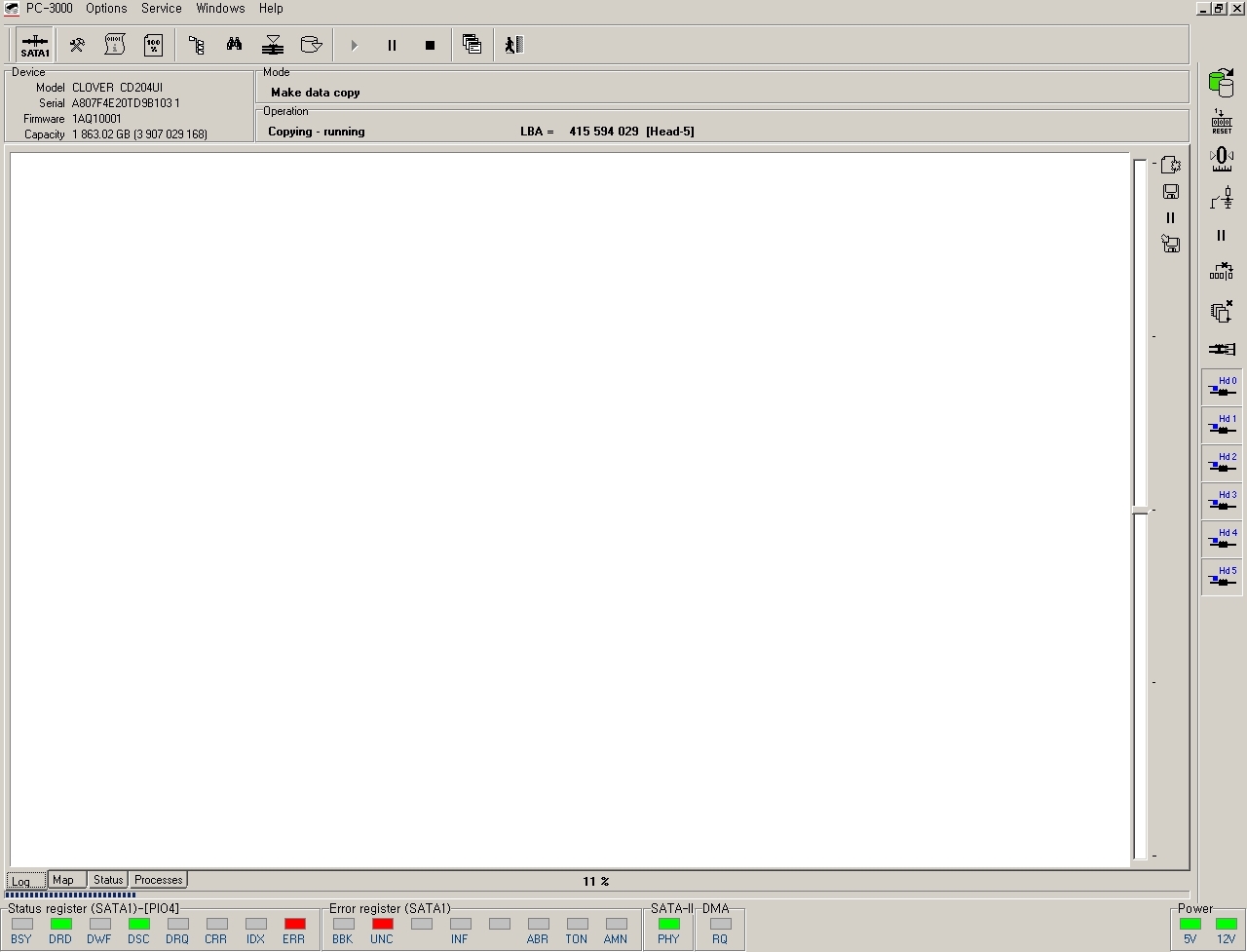
Task: Click the SATA connector icon in sidebar
Action: (1222, 349)
